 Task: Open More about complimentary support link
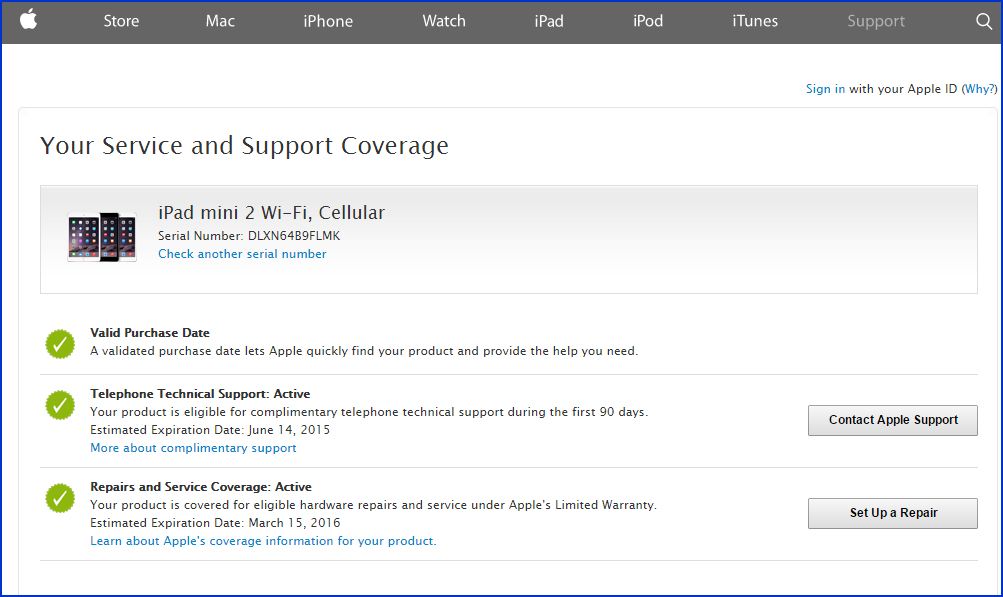[193, 448]
